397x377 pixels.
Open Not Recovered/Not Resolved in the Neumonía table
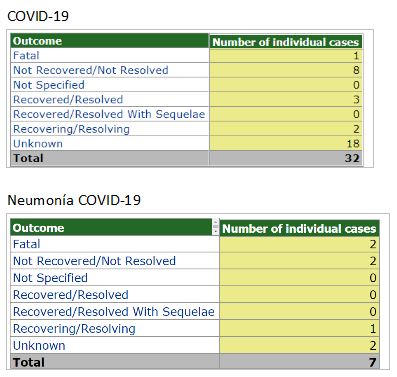coord(94,261)
